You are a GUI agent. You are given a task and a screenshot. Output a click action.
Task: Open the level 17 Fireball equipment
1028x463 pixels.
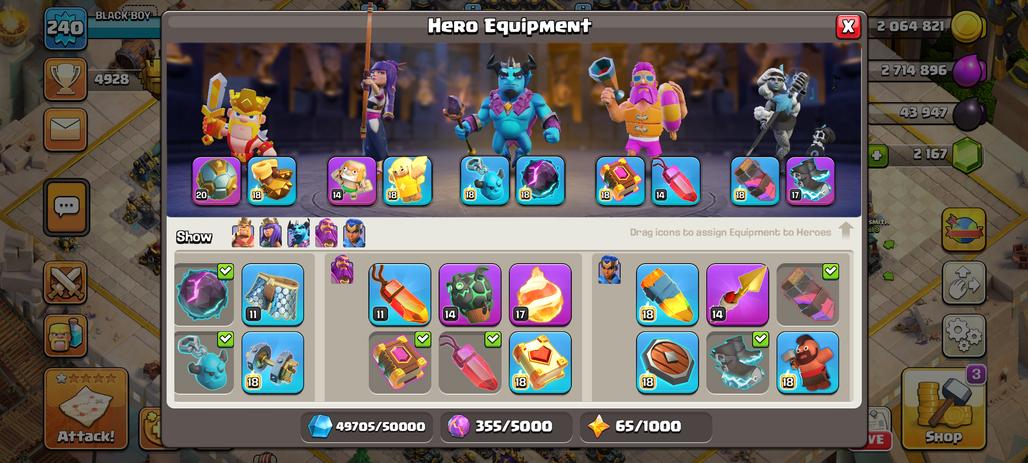click(540, 294)
